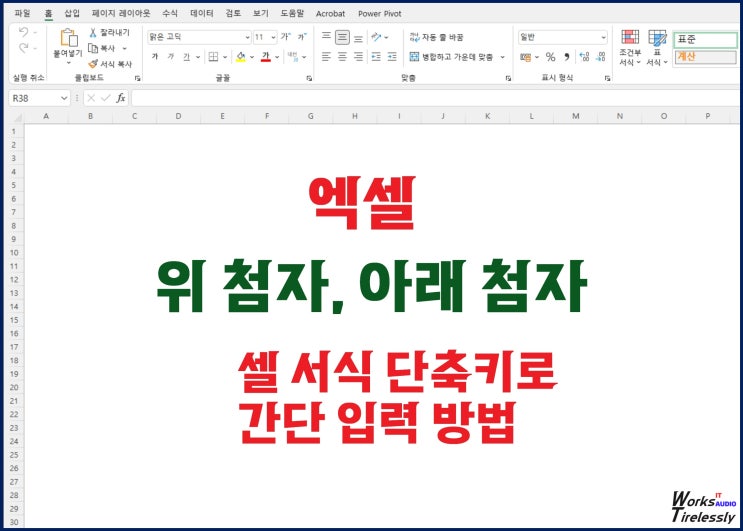Decrease indent icon
The image size is (743, 531).
376,57
